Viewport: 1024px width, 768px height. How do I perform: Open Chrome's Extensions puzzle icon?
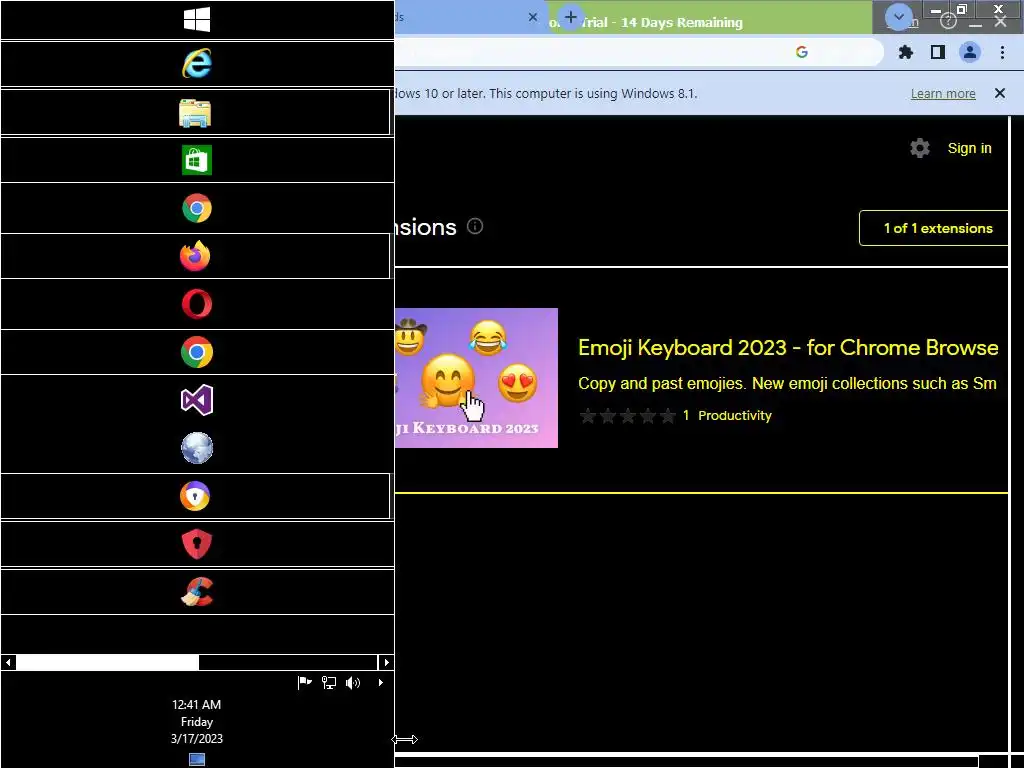coord(905,52)
